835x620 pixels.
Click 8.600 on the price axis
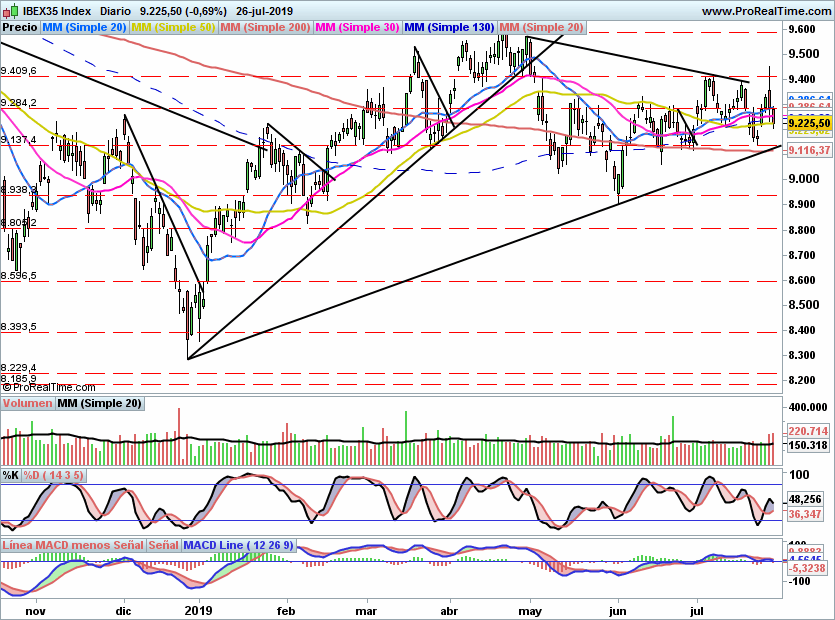[x=801, y=280]
